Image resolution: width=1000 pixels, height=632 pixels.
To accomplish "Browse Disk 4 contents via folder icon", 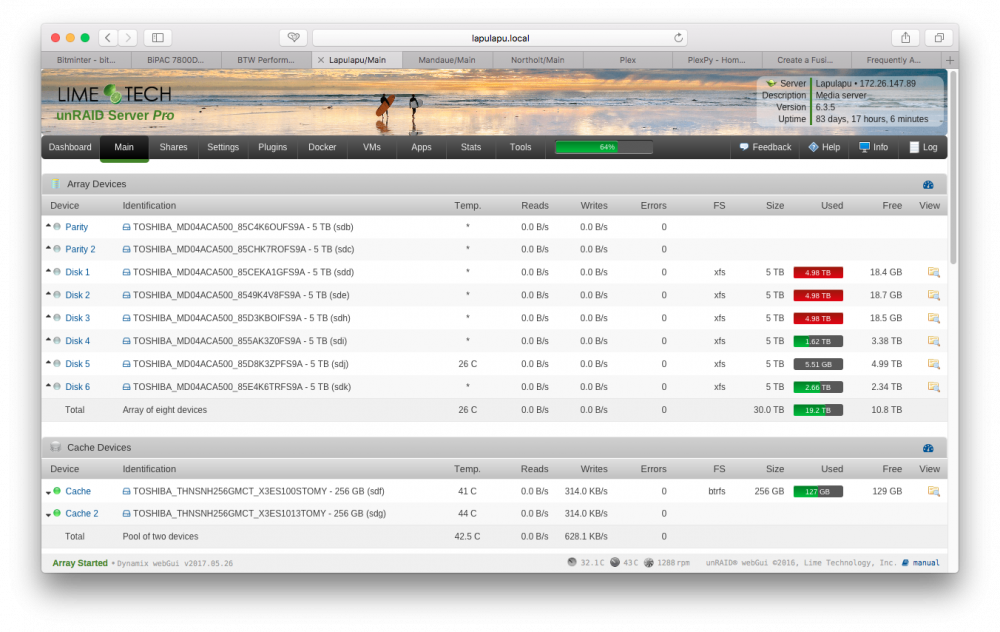I will [934, 341].
